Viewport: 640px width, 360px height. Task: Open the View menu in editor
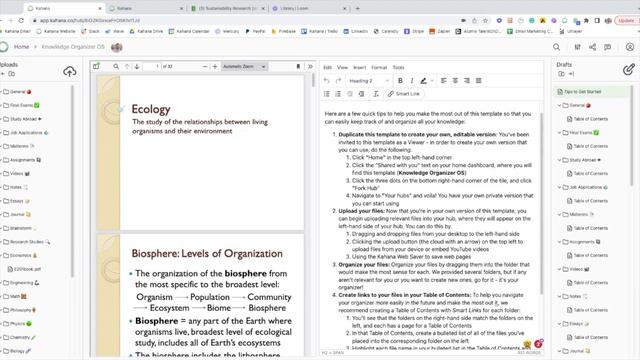342,67
